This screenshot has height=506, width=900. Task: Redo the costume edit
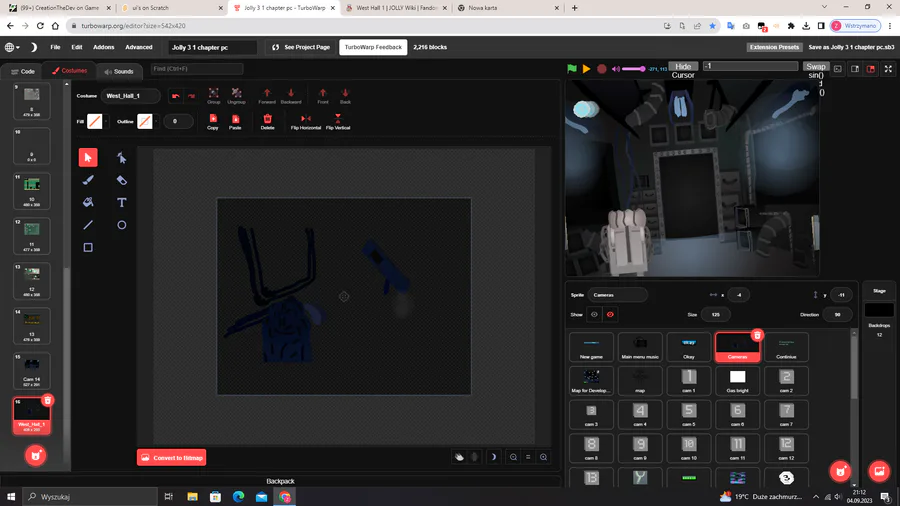[191, 96]
